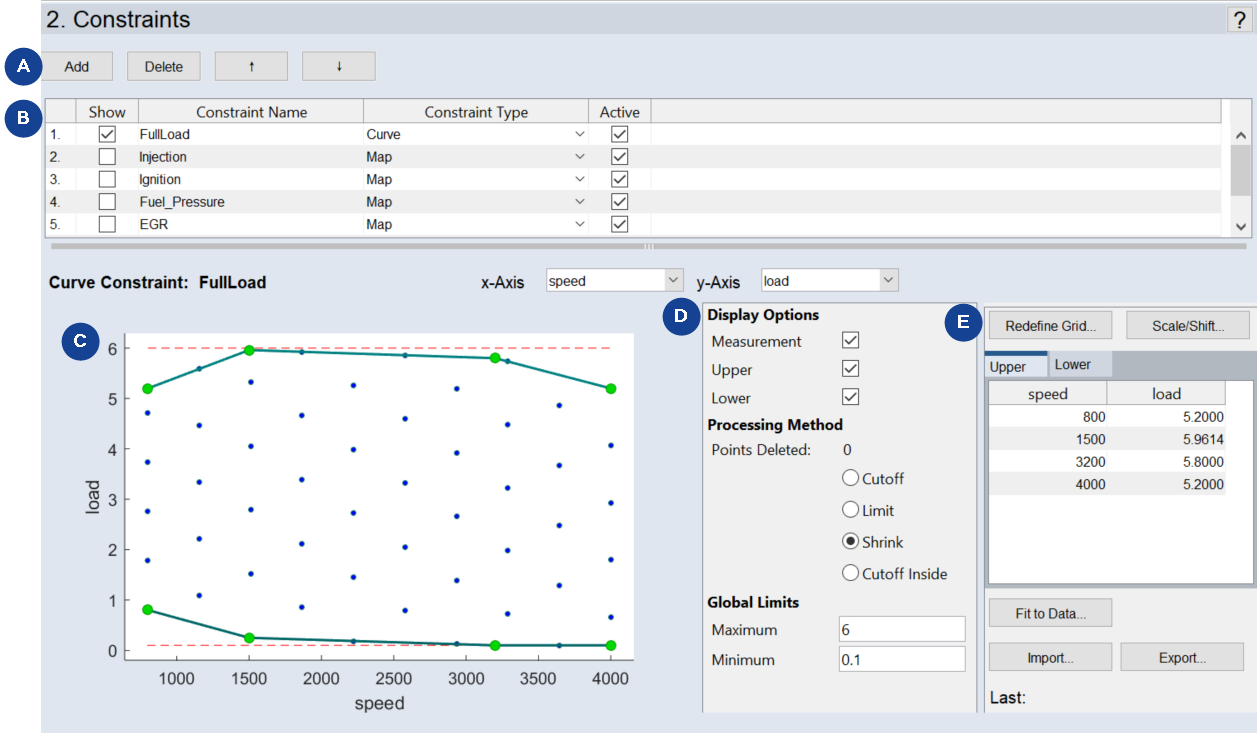The image size is (1257, 733).
Task: Click the Fit to Data button
Action: [1050, 613]
